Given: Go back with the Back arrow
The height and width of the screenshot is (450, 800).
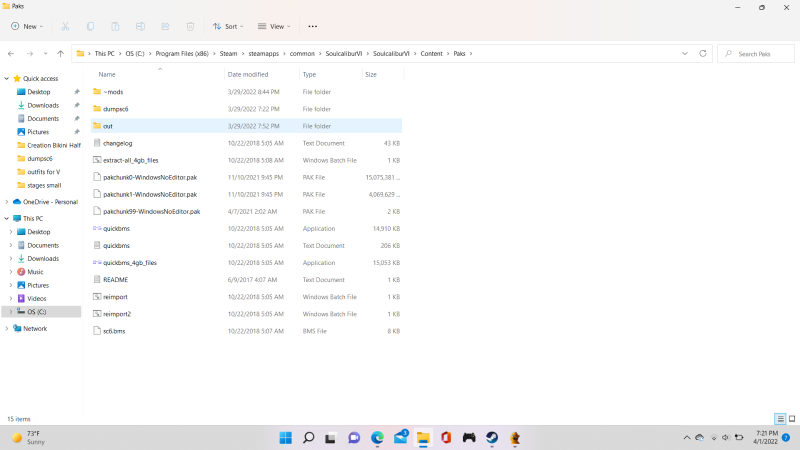Looking at the screenshot, I should click(11, 54).
